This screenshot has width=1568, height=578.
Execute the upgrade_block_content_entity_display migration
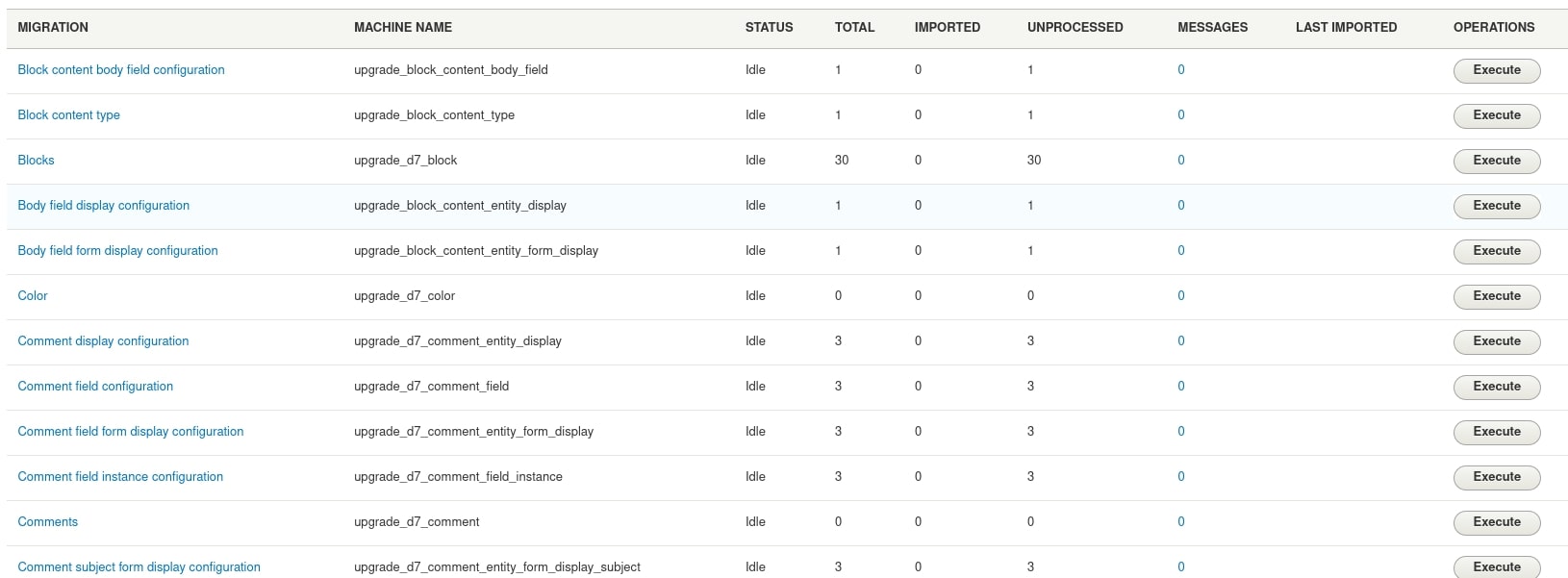click(1497, 206)
